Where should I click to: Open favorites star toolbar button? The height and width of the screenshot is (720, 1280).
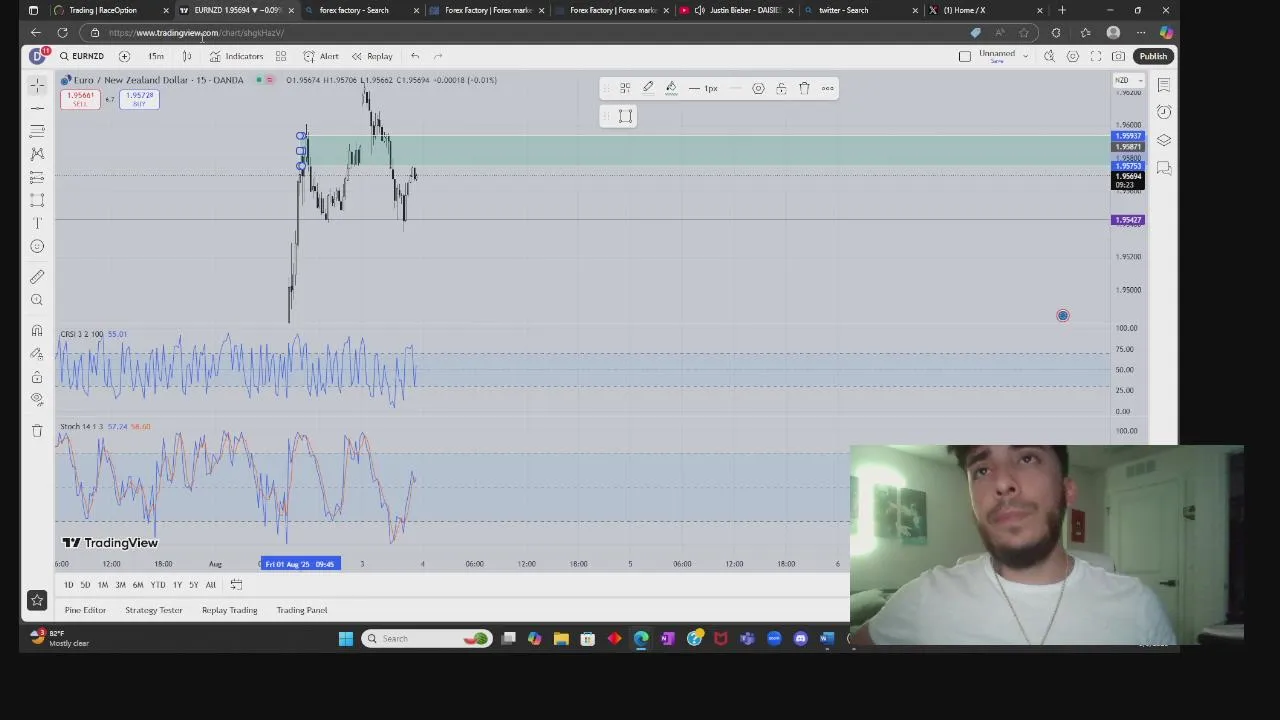click(37, 600)
